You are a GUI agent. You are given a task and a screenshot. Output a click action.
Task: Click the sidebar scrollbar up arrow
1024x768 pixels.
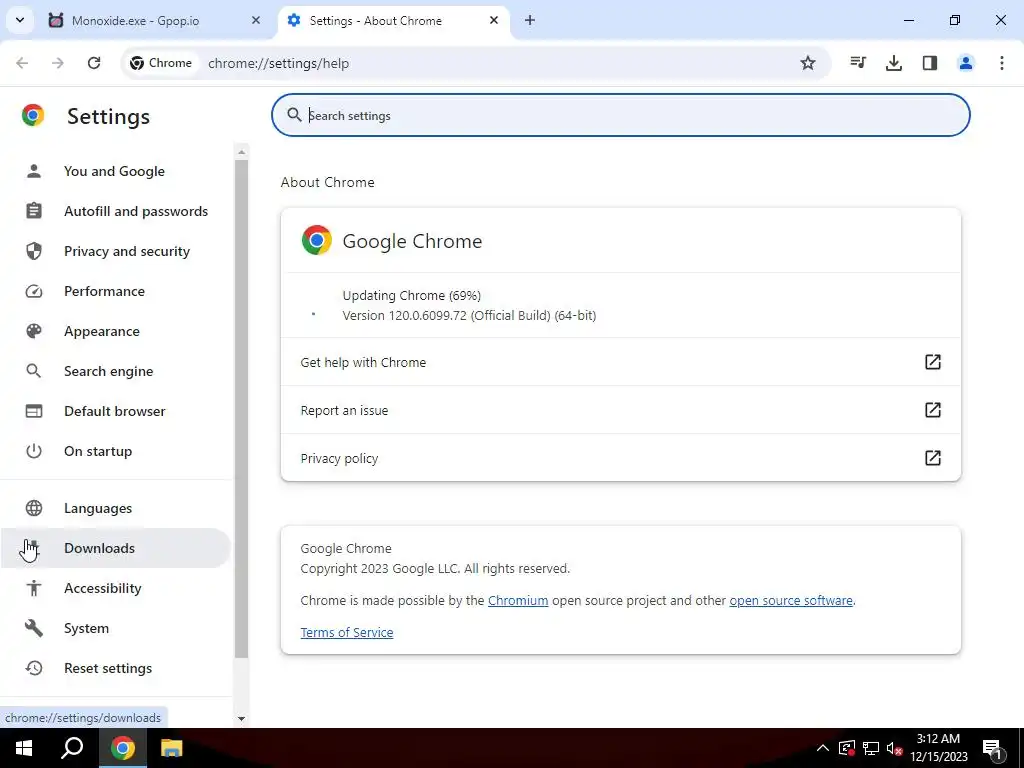242,152
